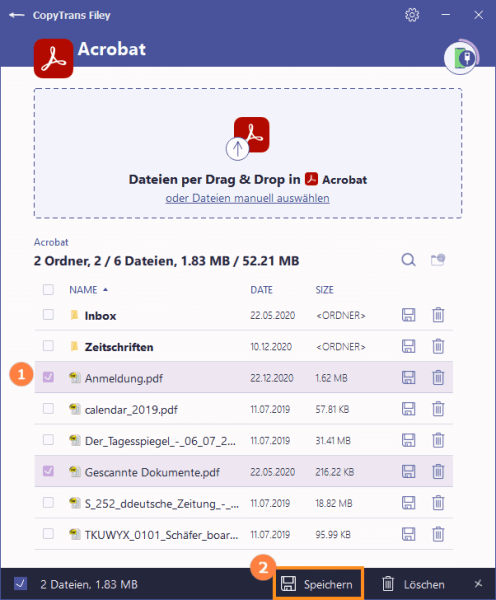This screenshot has height=600, width=496.
Task: Delete the Zeitschriften folder
Action: point(438,346)
